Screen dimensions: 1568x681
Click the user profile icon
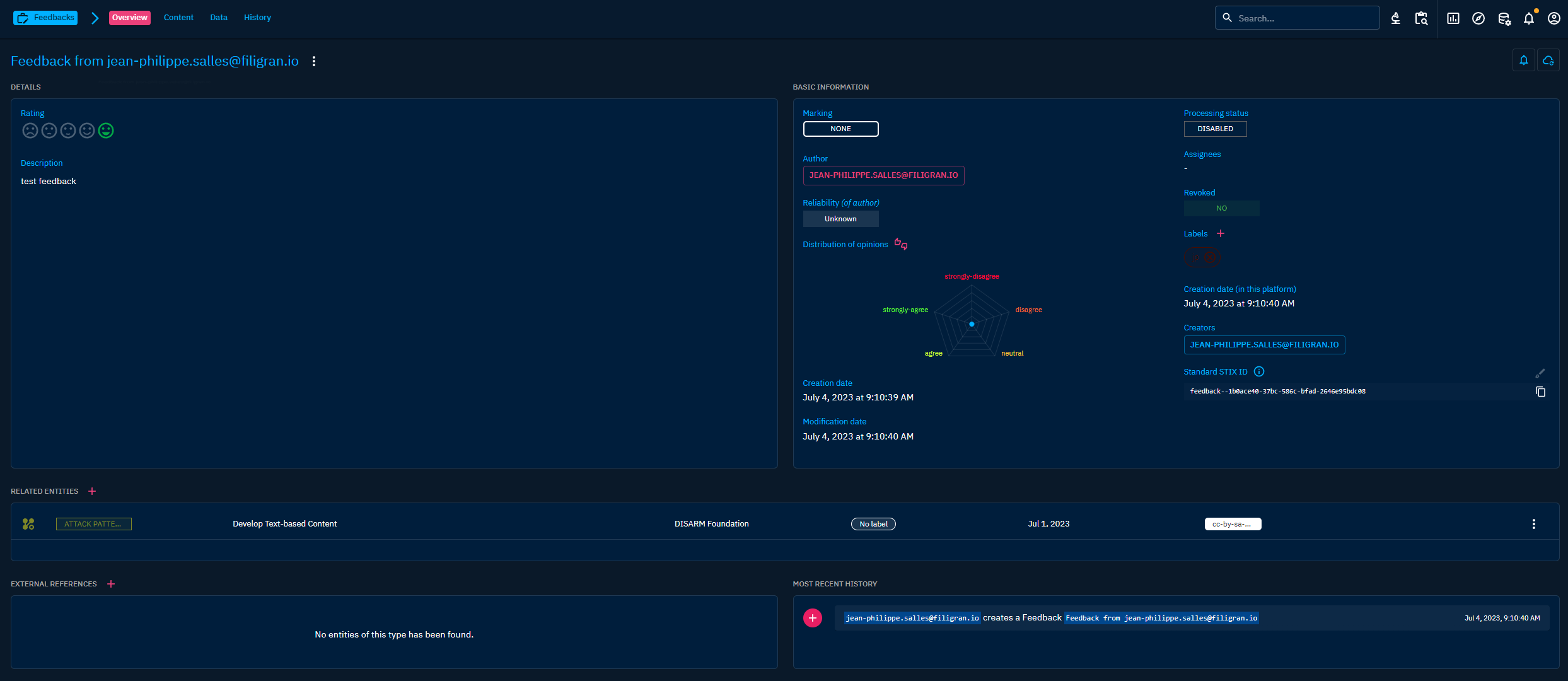click(1553, 18)
